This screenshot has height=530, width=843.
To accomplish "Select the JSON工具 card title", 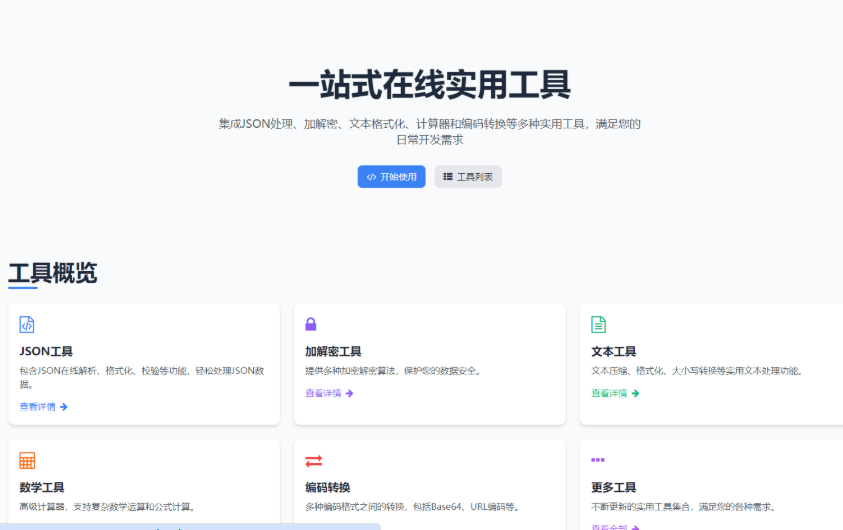I will (x=46, y=352).
